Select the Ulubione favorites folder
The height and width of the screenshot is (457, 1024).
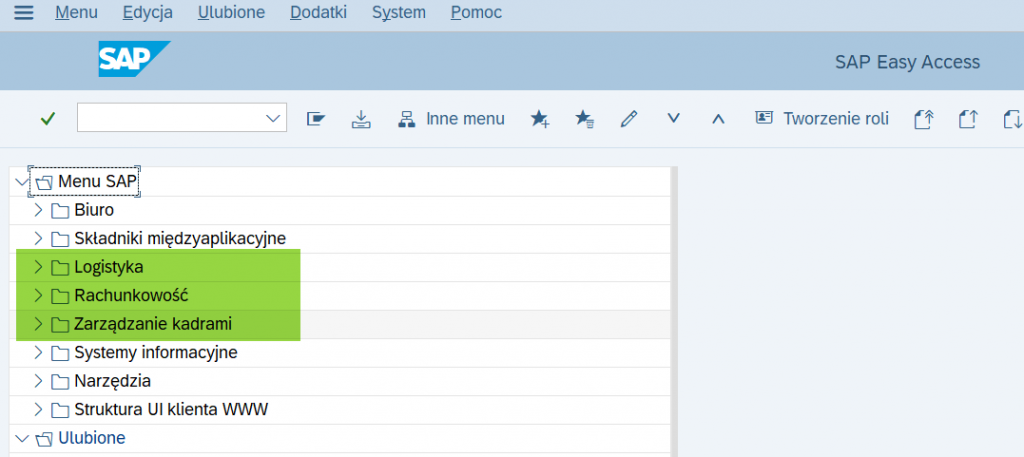[92, 438]
